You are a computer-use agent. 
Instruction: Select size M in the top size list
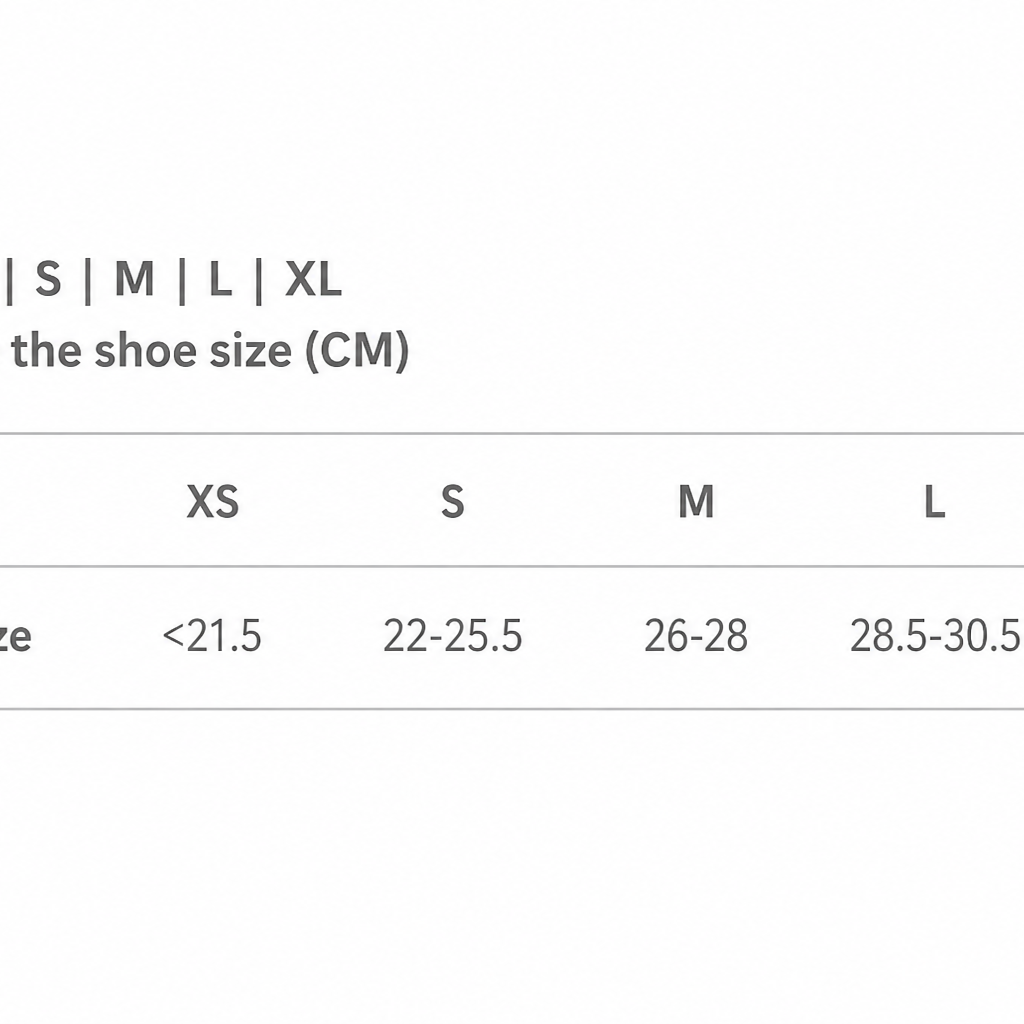click(135, 279)
